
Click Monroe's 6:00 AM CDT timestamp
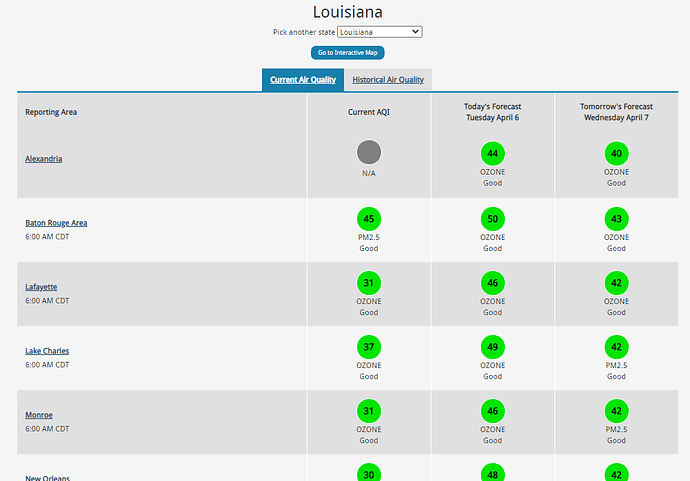click(47, 429)
